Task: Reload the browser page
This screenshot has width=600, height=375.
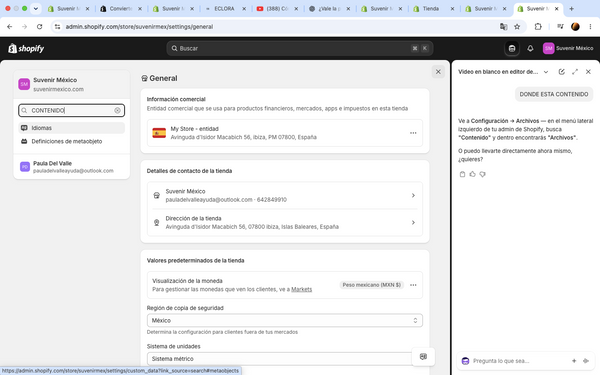Action: pos(39,26)
